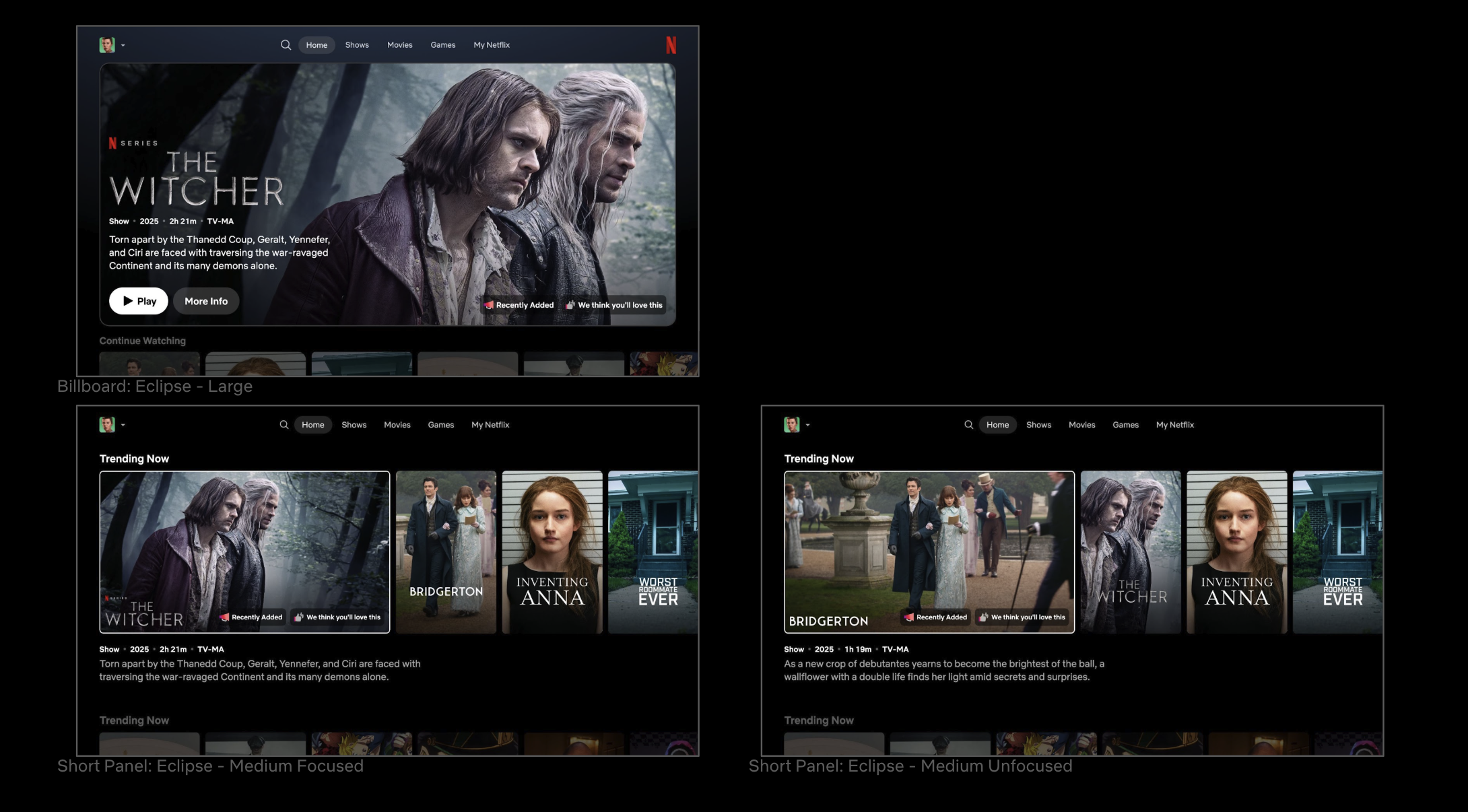Select Home tab in Medium Focused panel

(313, 425)
